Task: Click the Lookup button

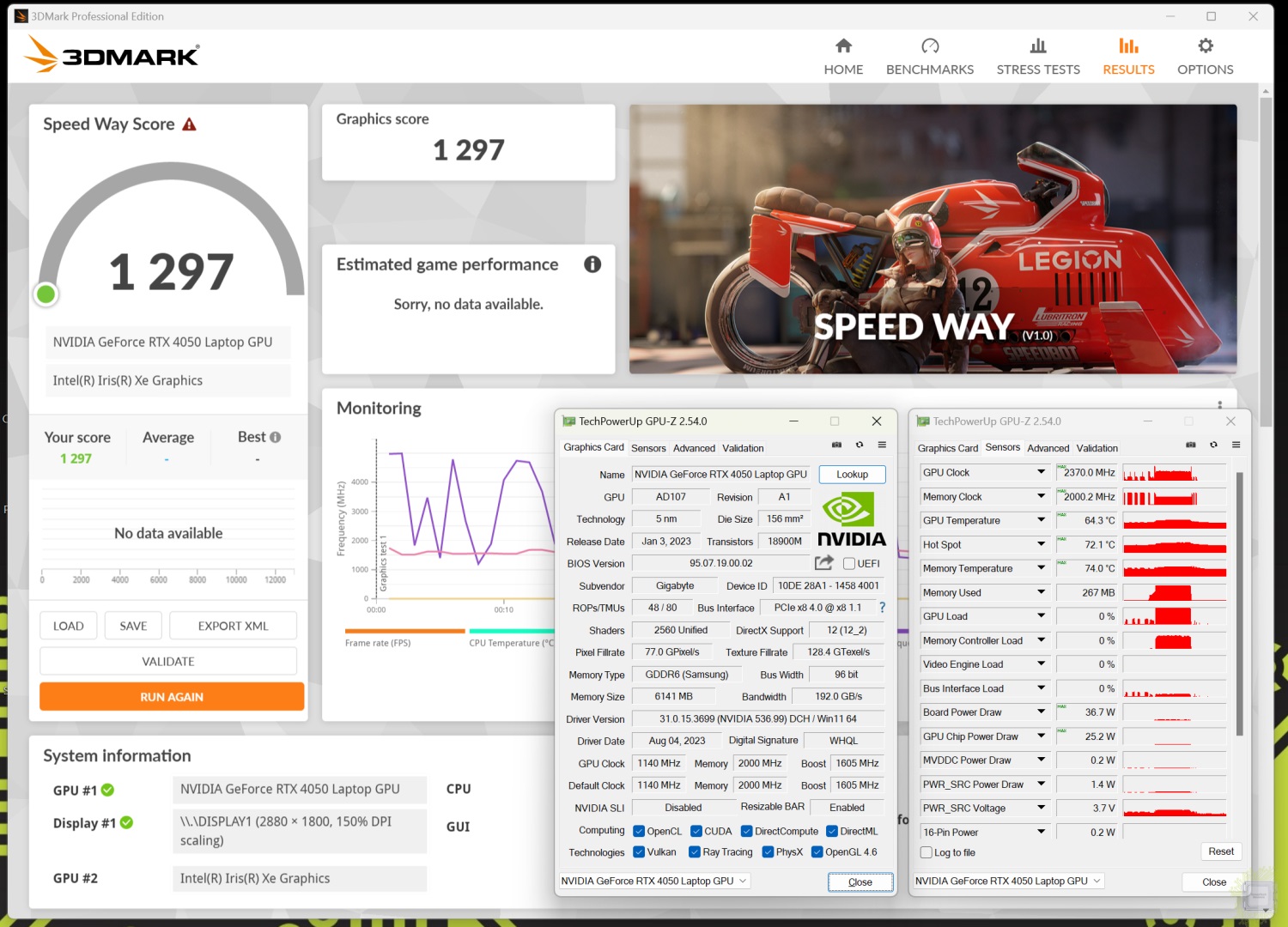Action: point(852,474)
